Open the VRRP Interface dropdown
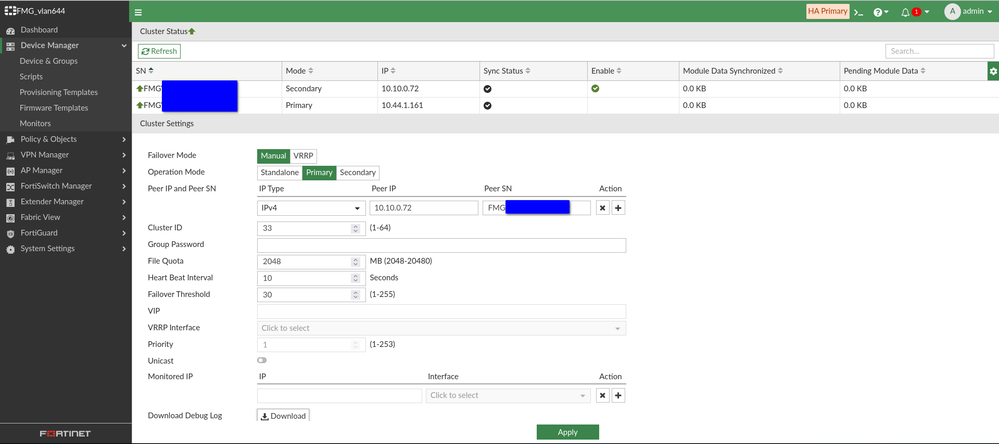The width and height of the screenshot is (999, 444). (442, 328)
